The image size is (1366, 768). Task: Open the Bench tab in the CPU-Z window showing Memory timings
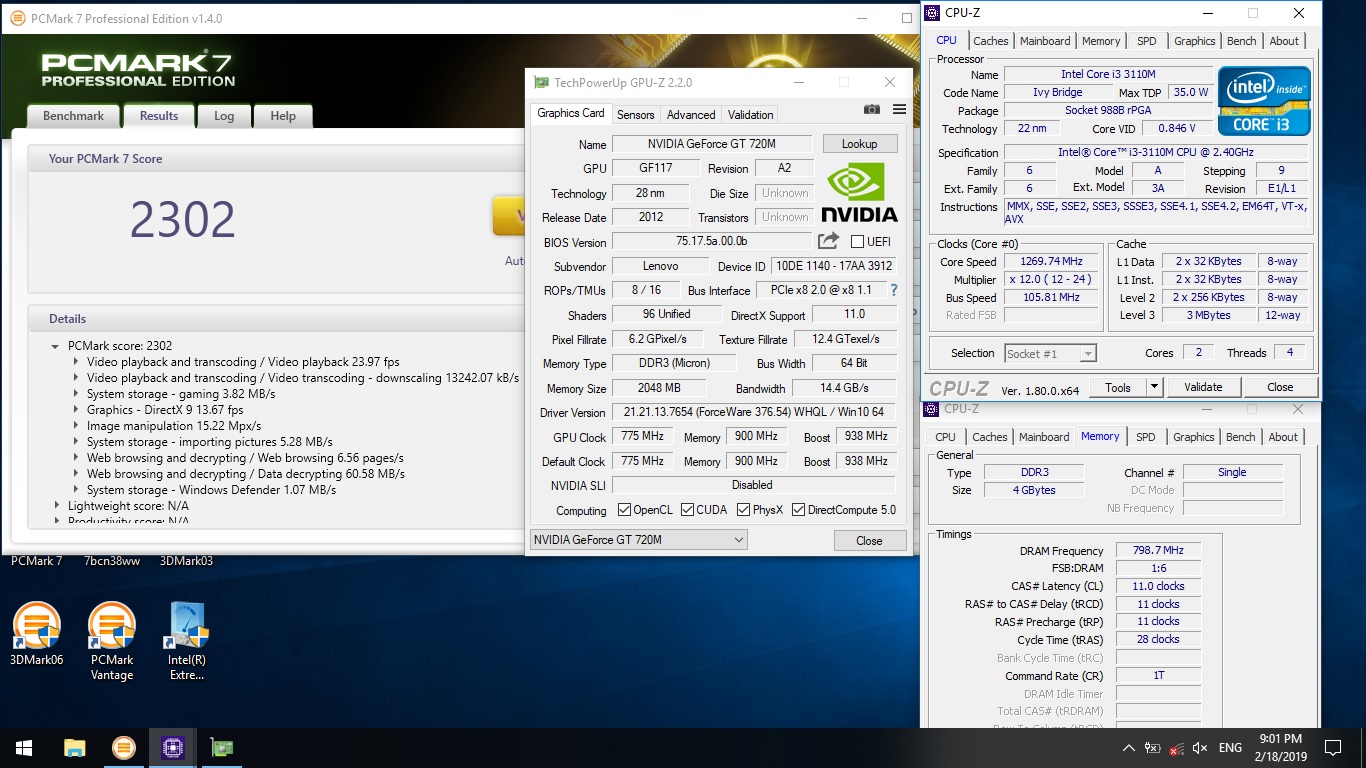[x=1240, y=437]
